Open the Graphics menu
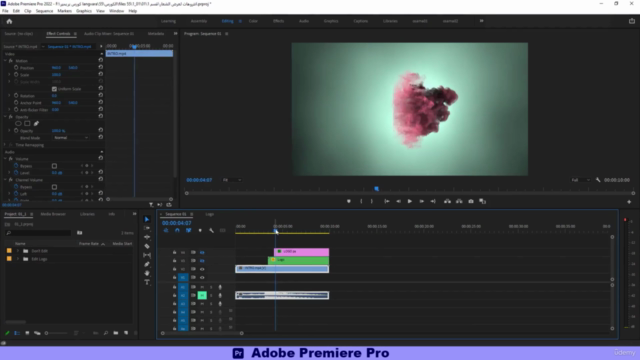The width and height of the screenshot is (640, 360). (x=84, y=11)
